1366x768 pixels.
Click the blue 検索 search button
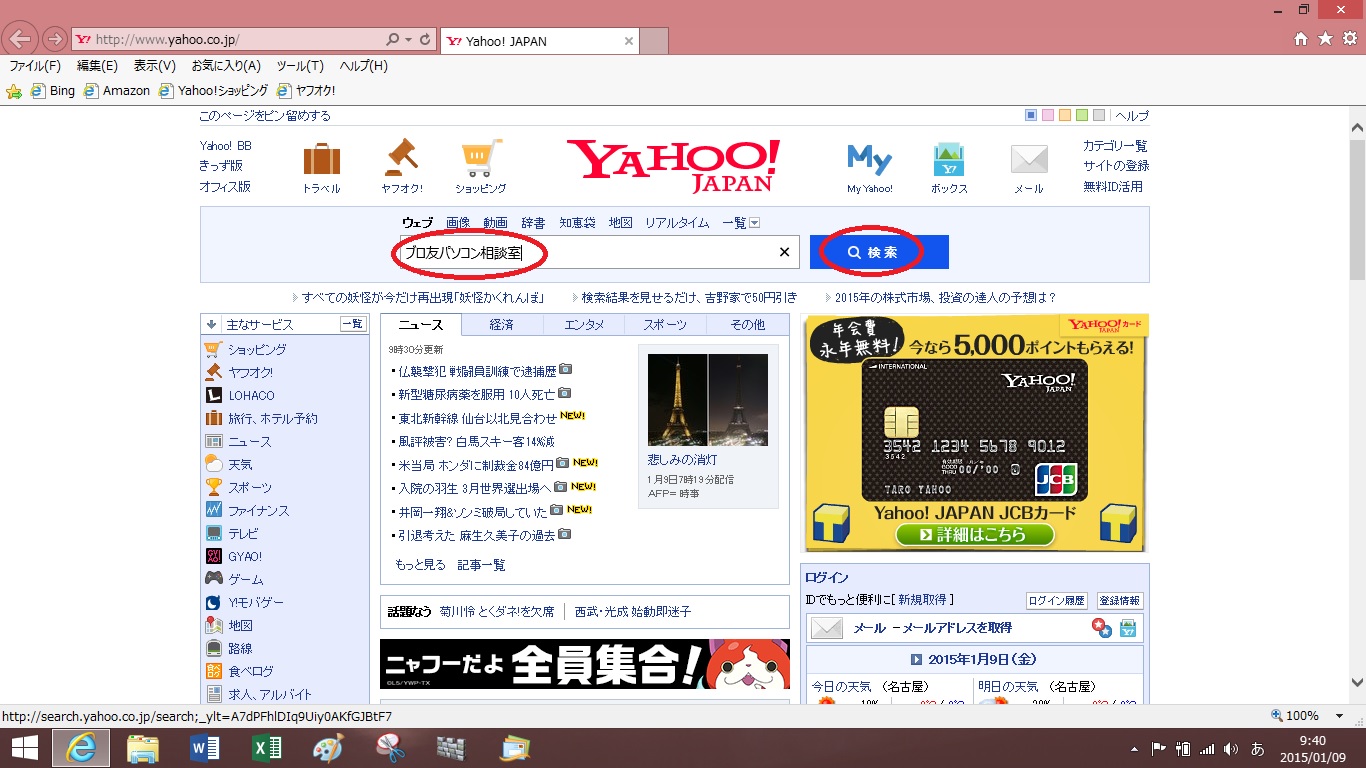click(879, 252)
